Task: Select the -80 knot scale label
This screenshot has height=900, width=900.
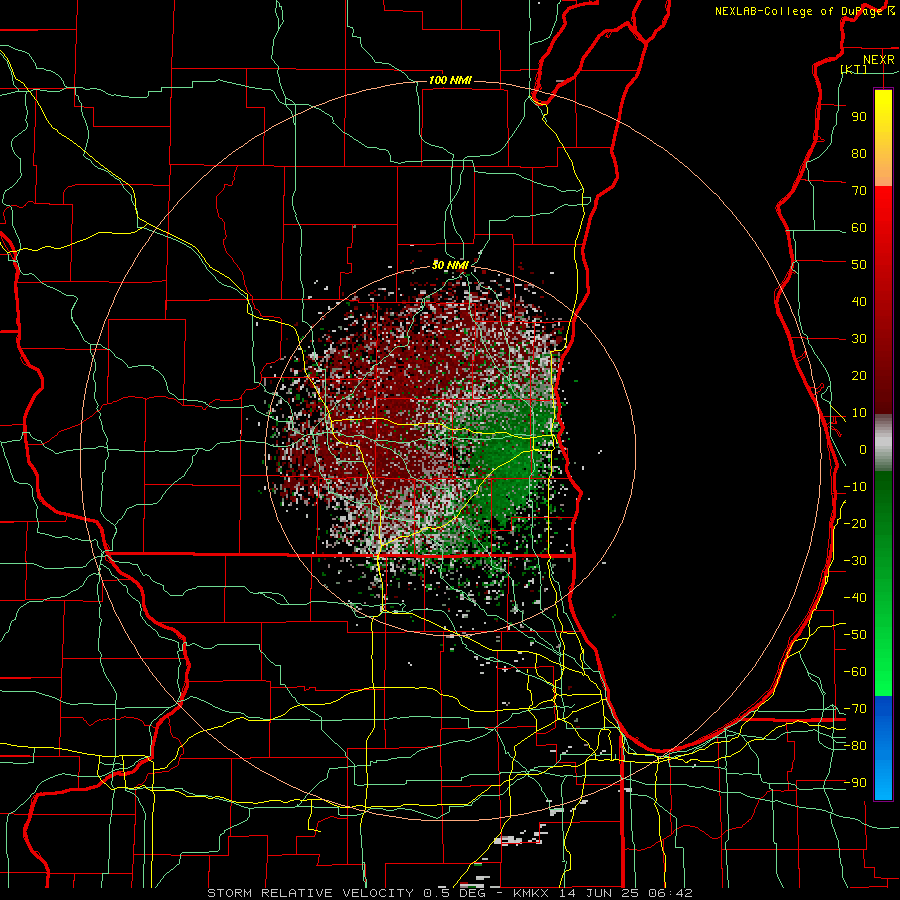Action: tap(855, 746)
